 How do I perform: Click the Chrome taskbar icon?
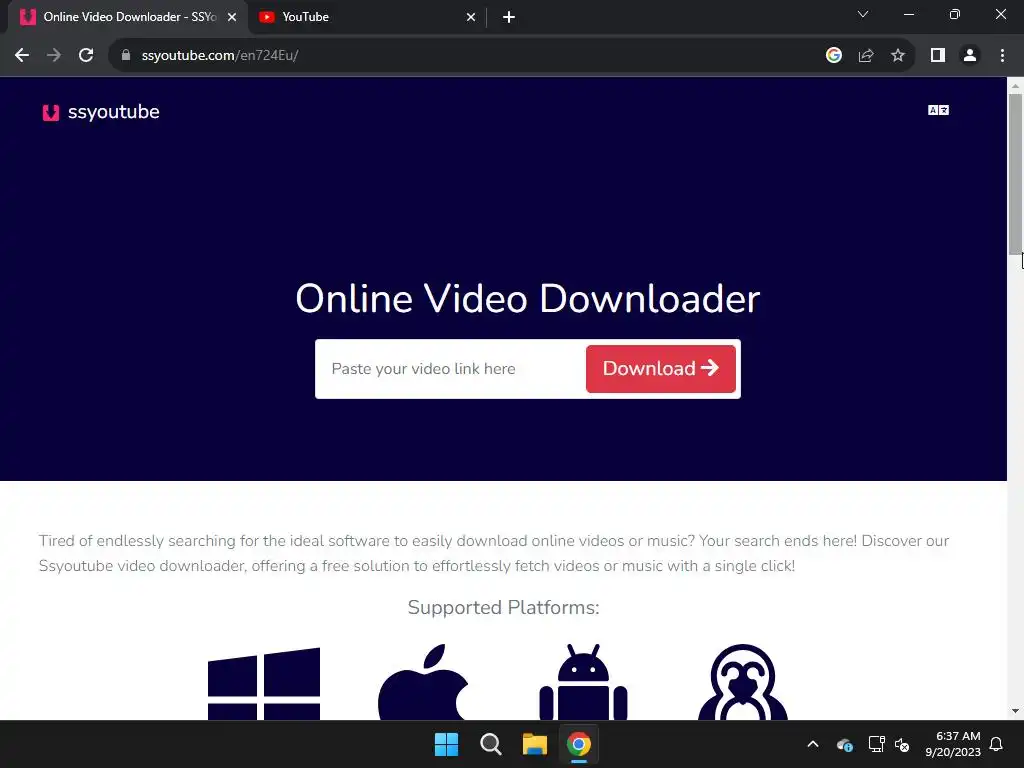click(x=579, y=744)
